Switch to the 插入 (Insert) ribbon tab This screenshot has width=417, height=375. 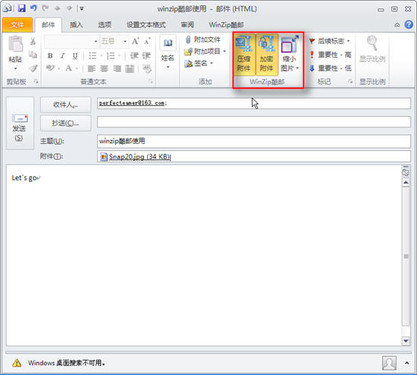point(76,25)
